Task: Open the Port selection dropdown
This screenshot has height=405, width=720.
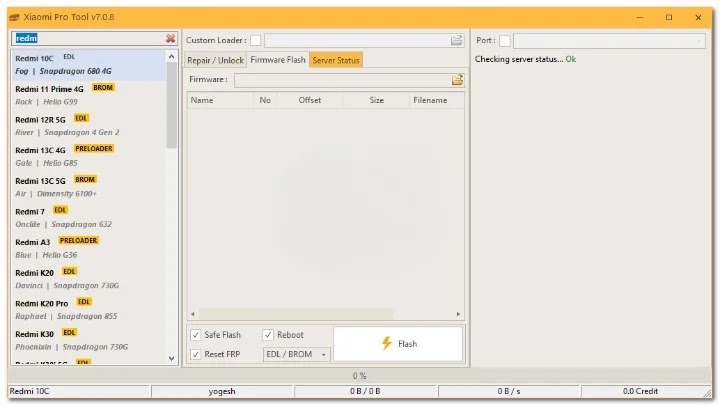Action: click(x=609, y=41)
